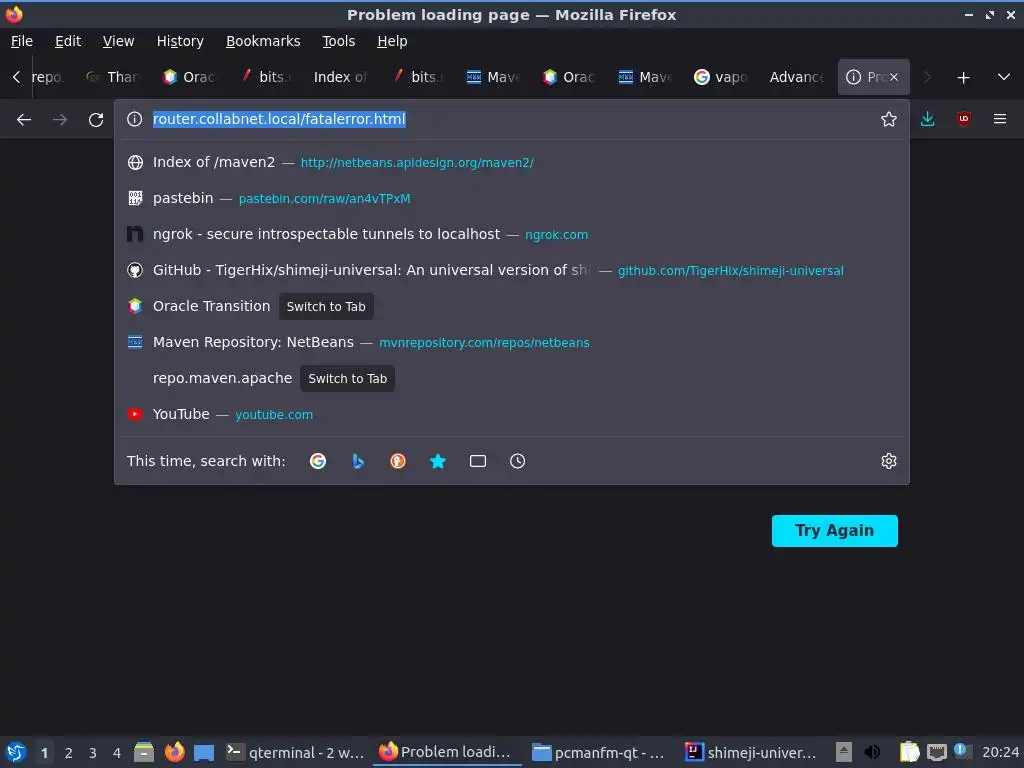1024x768 pixels.
Task: Open the Tools menu
Action: click(338, 41)
